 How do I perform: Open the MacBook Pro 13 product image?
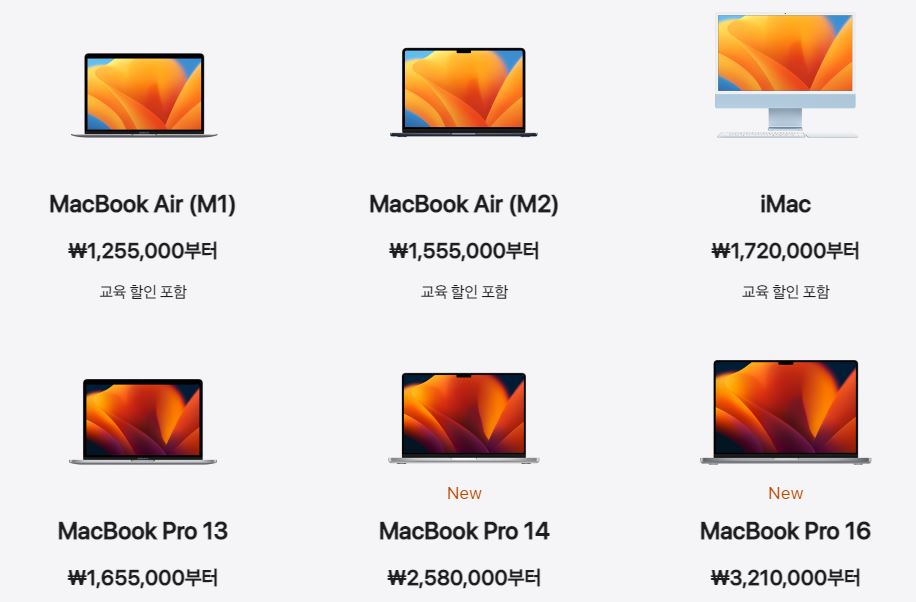coord(143,421)
